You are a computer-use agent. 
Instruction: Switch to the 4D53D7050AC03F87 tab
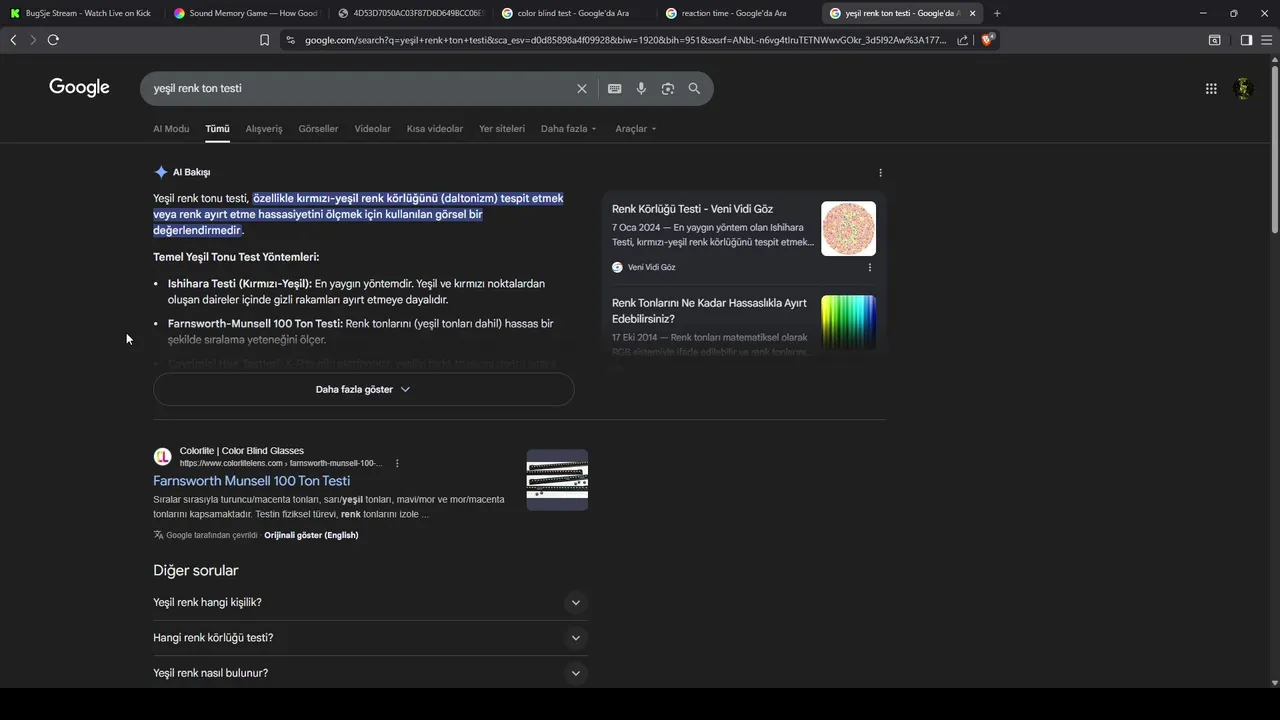(410, 13)
